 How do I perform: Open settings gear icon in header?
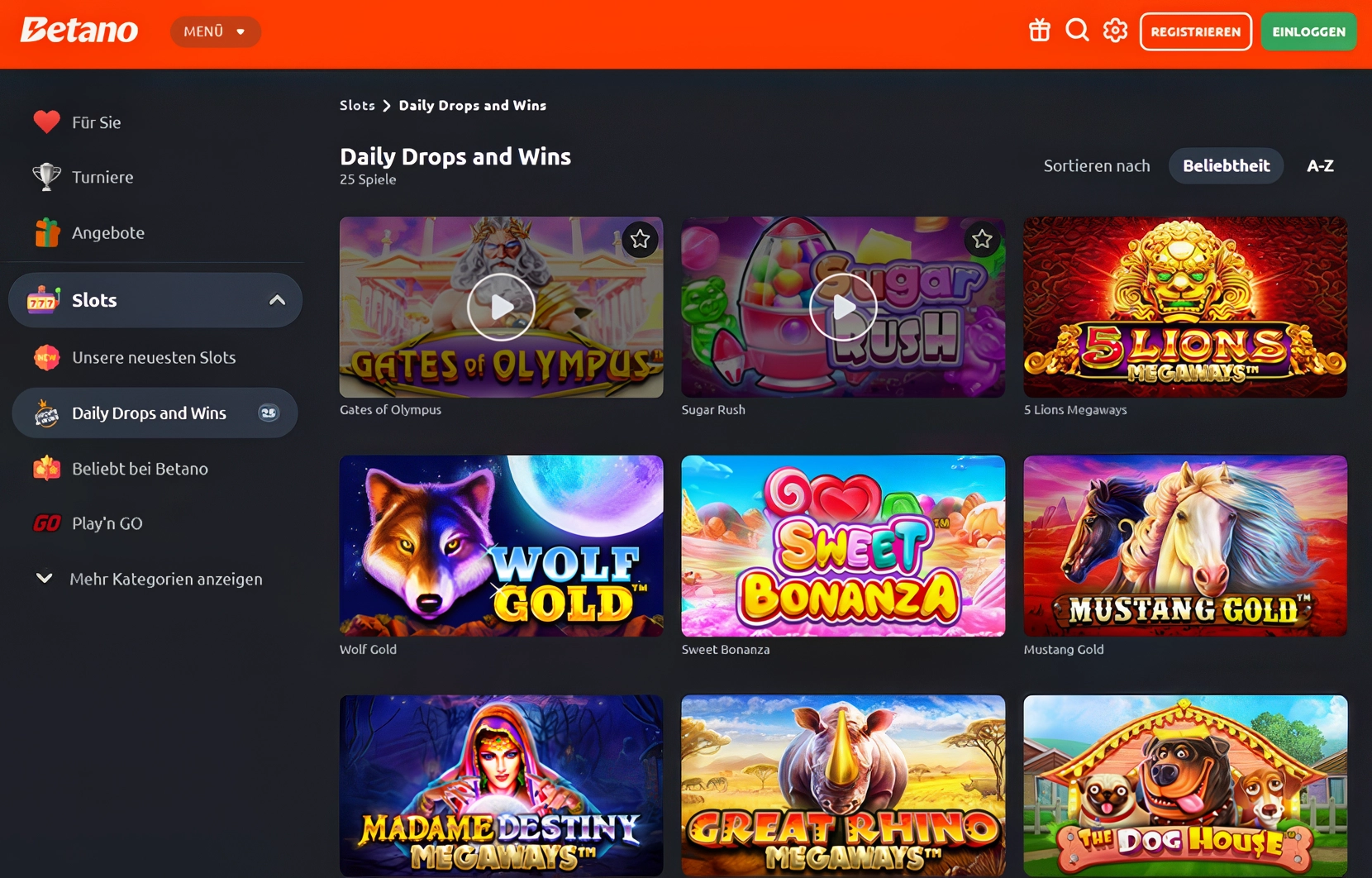tap(1115, 31)
